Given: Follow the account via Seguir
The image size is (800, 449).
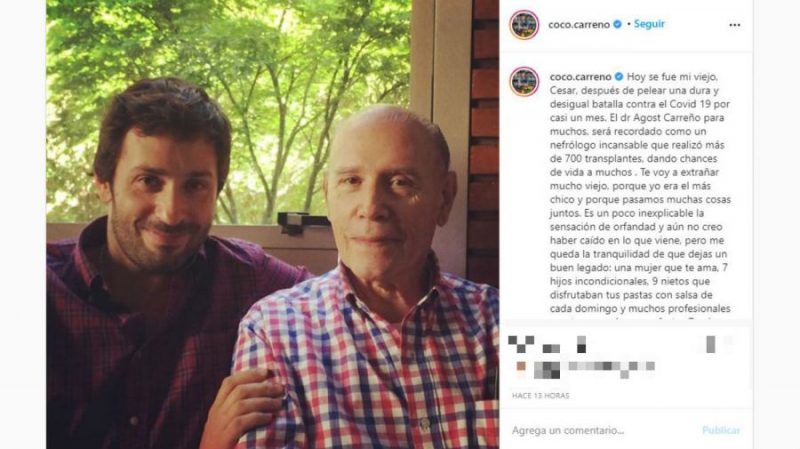Looking at the screenshot, I should tap(649, 24).
